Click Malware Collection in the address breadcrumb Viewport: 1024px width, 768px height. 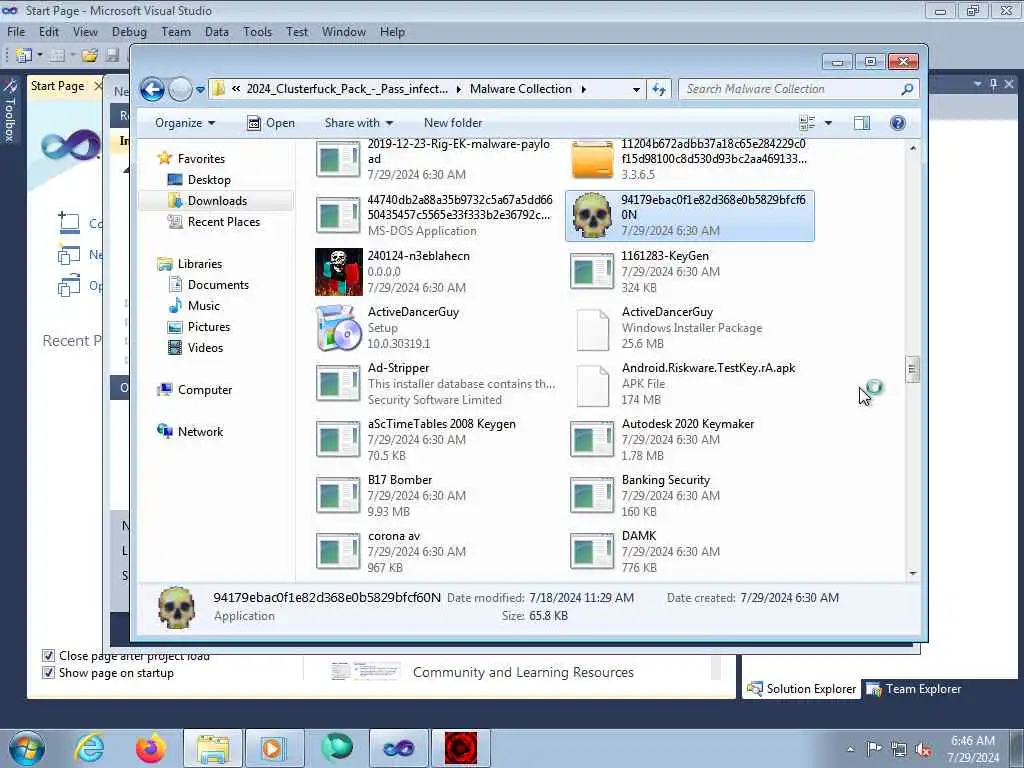[x=520, y=89]
